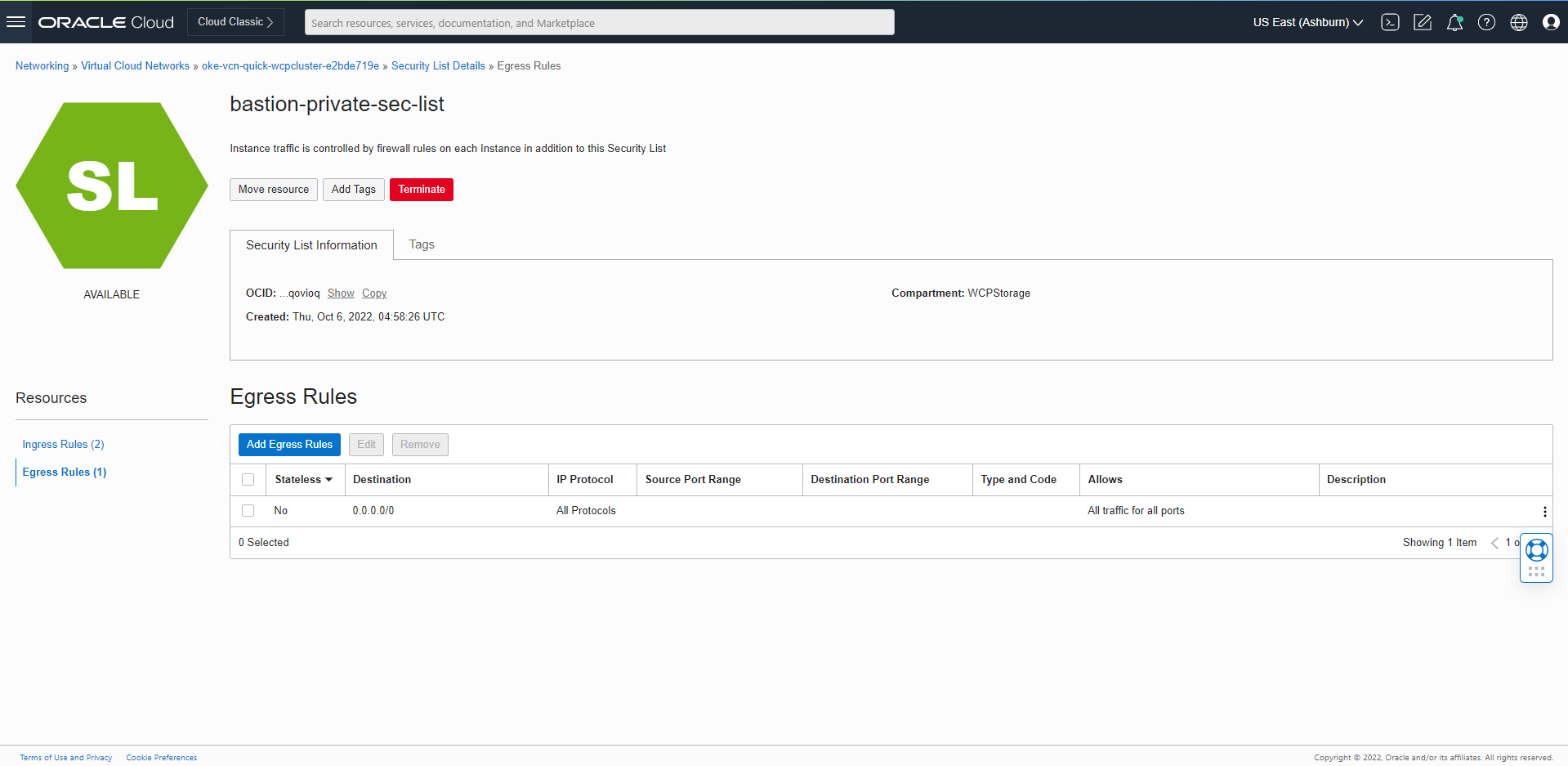The image size is (1568, 766).
Task: Open the US East (Ashburn) region dropdown
Action: (1308, 22)
